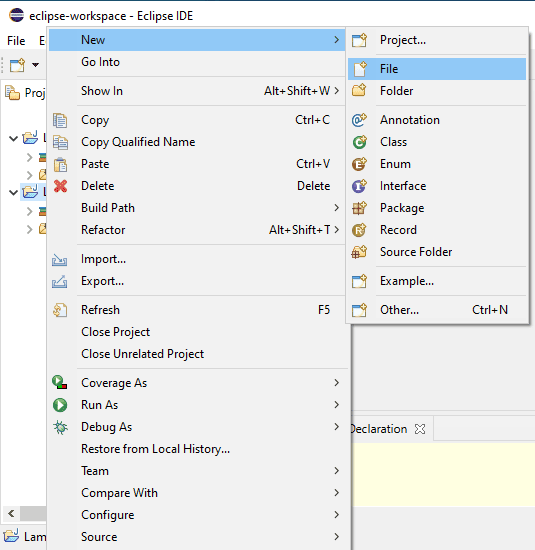Open the File menu in menu bar
This screenshot has width=535, height=550.
click(x=16, y=41)
